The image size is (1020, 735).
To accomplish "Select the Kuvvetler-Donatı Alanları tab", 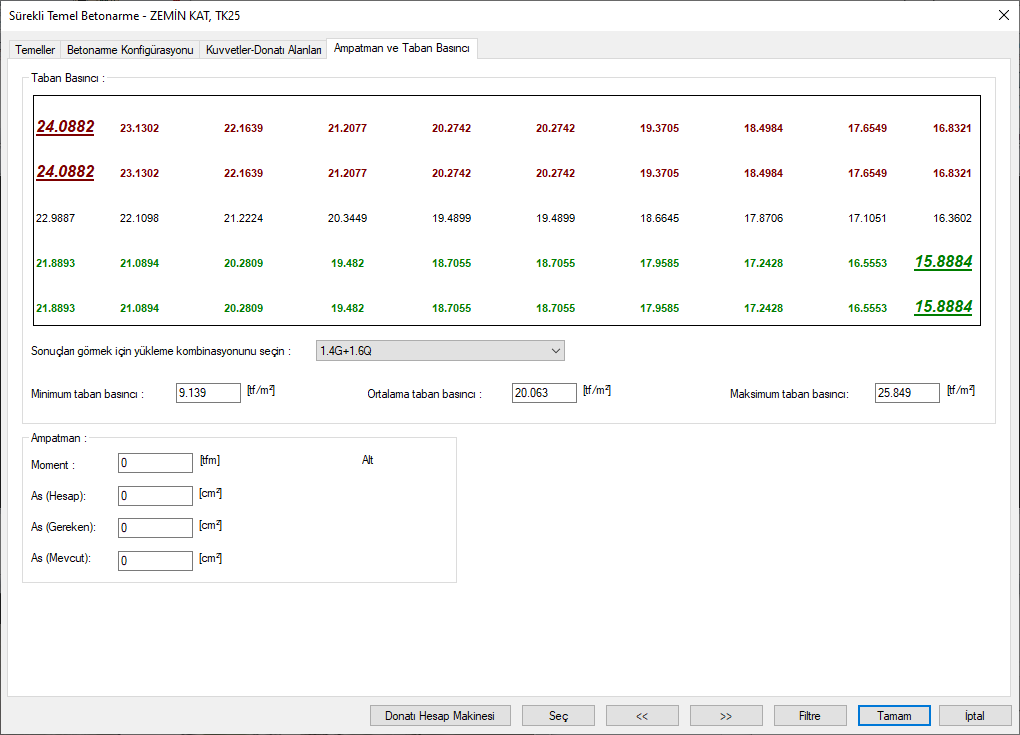I will tap(264, 50).
